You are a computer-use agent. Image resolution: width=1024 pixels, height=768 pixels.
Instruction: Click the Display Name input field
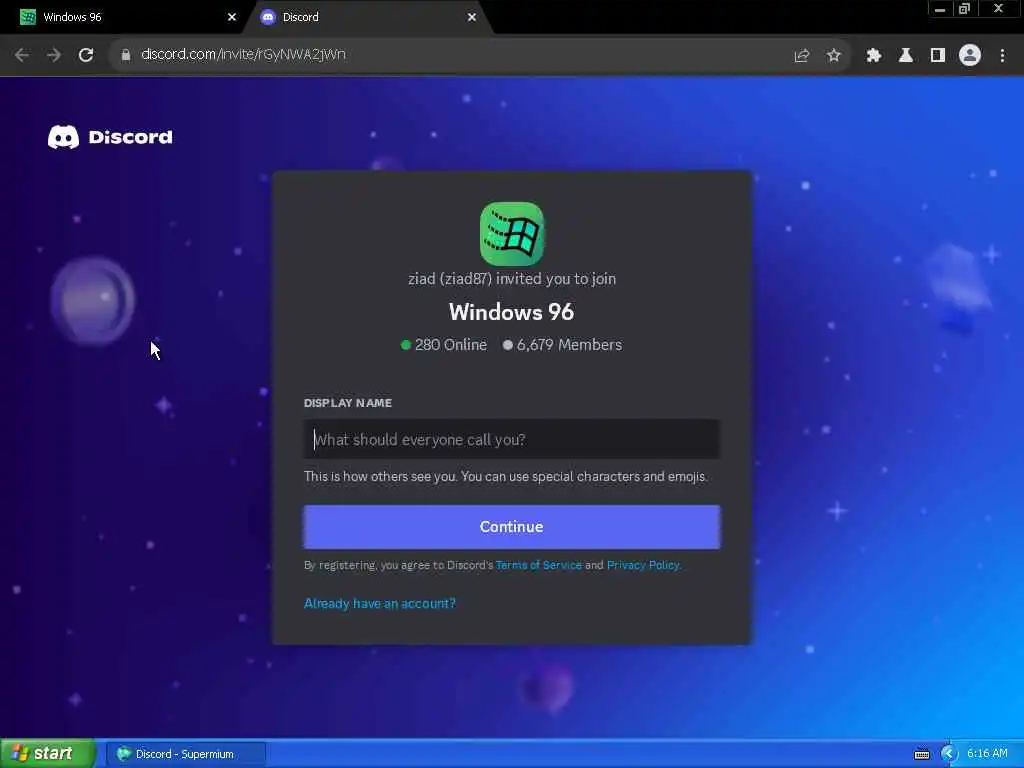[511, 440]
